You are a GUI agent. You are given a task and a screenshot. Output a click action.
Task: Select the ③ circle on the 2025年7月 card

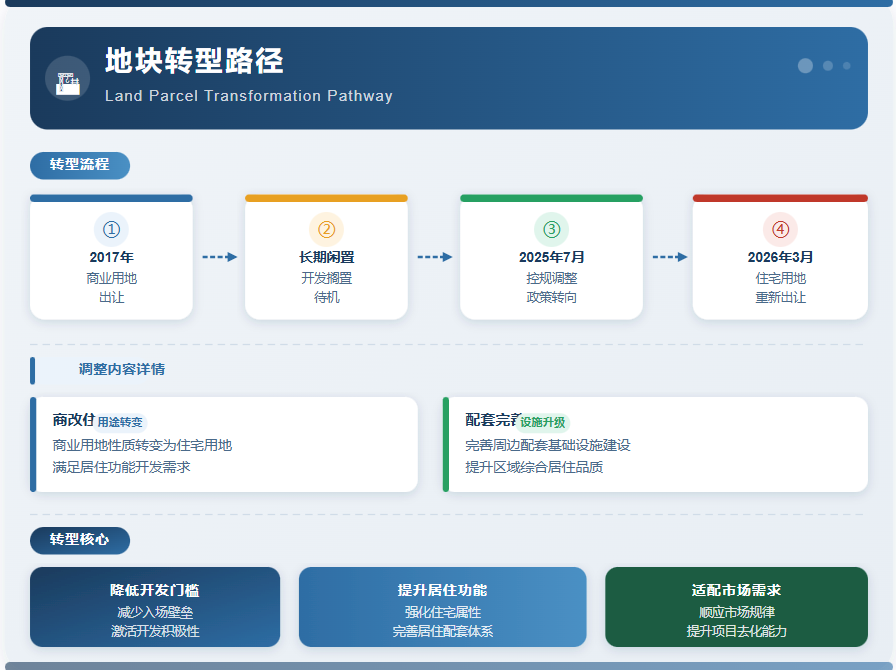[551, 231]
